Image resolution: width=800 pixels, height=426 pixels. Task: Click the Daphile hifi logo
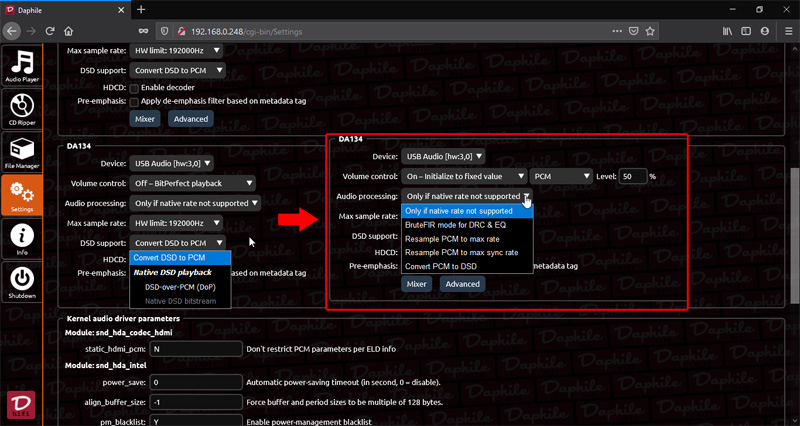tap(21, 405)
